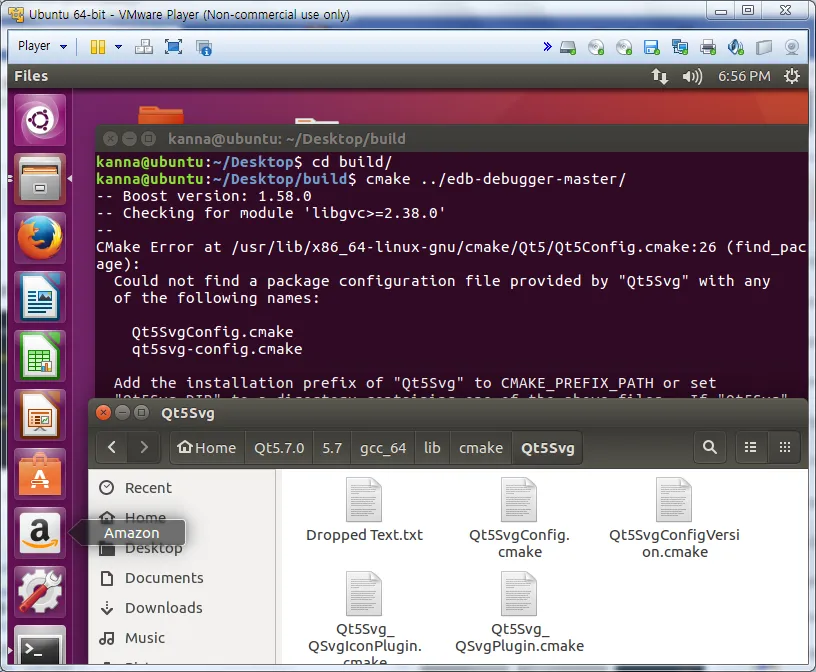Select Qt5SvgConfigVersion.cmake file
The width and height of the screenshot is (816, 672).
(674, 518)
